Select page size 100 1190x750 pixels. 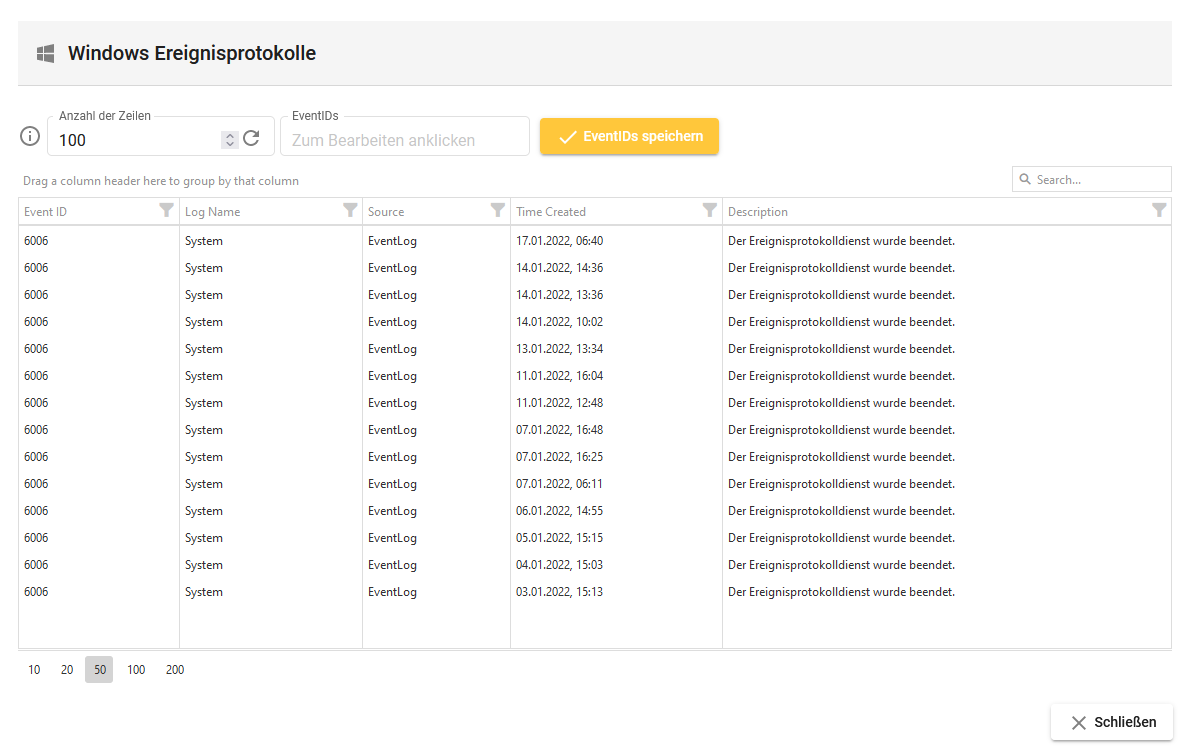136,670
